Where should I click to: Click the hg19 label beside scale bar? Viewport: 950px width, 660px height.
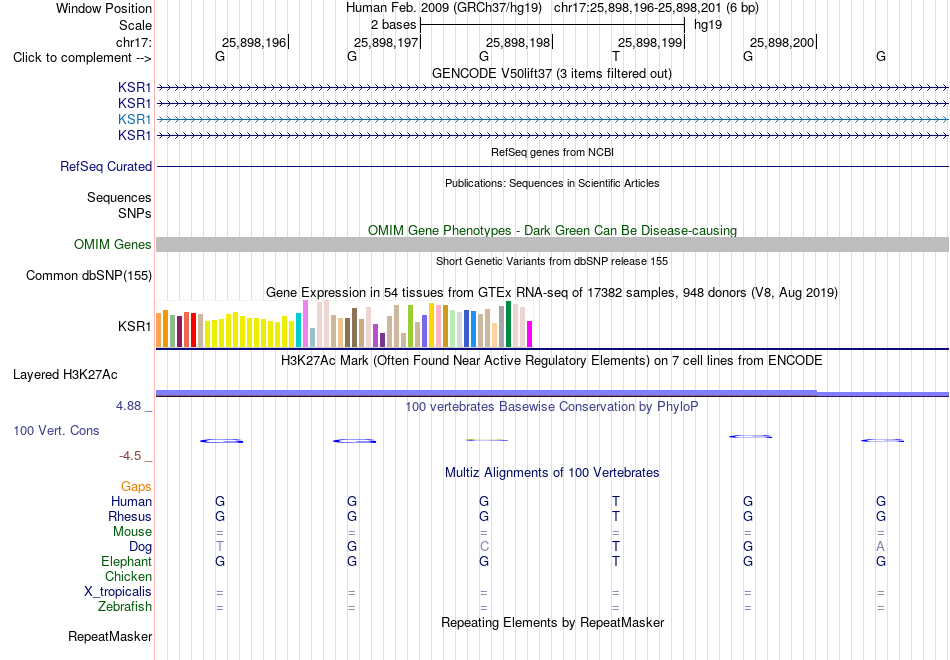[x=708, y=25]
